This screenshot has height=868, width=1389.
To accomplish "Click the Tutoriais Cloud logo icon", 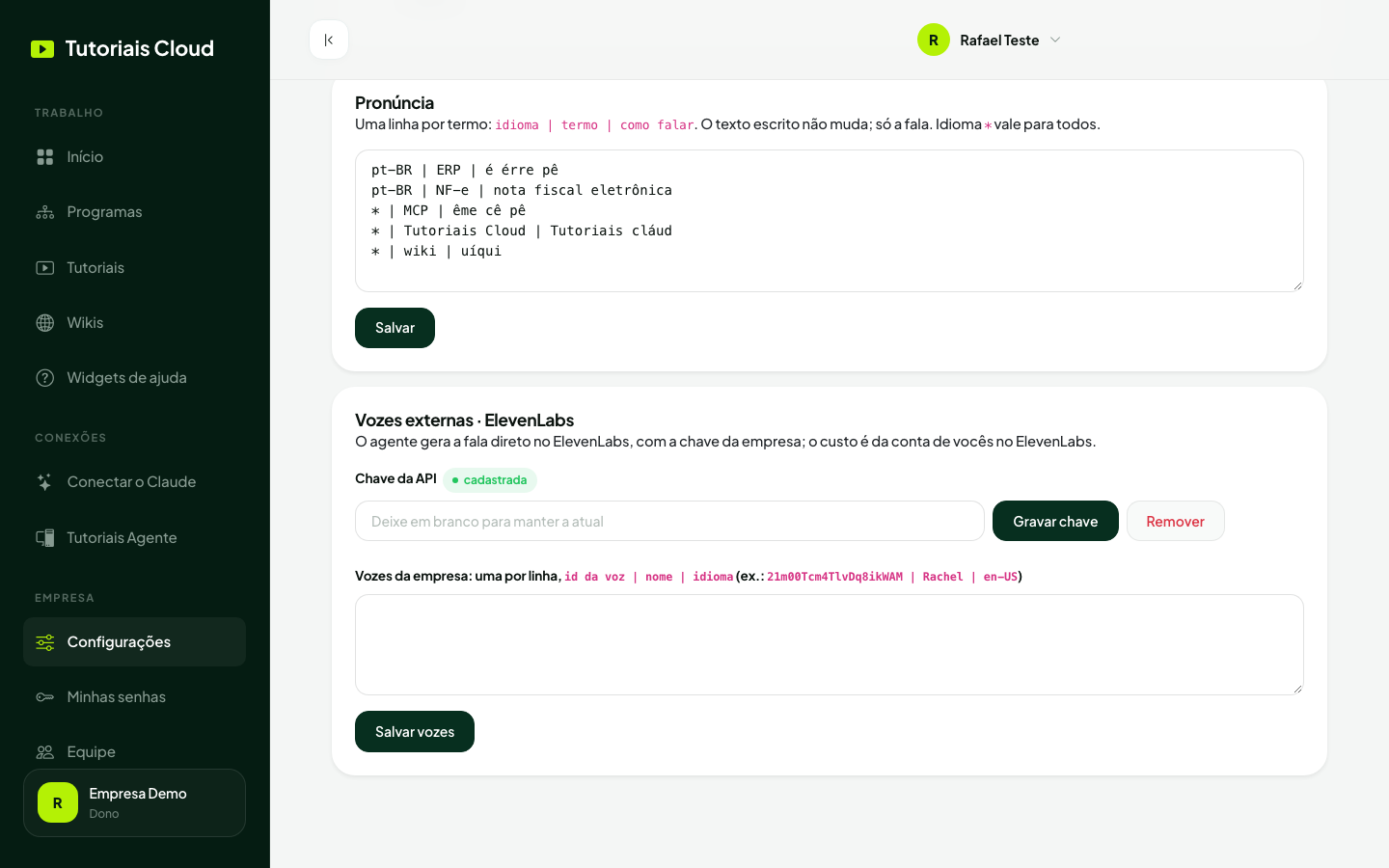I will [x=42, y=49].
